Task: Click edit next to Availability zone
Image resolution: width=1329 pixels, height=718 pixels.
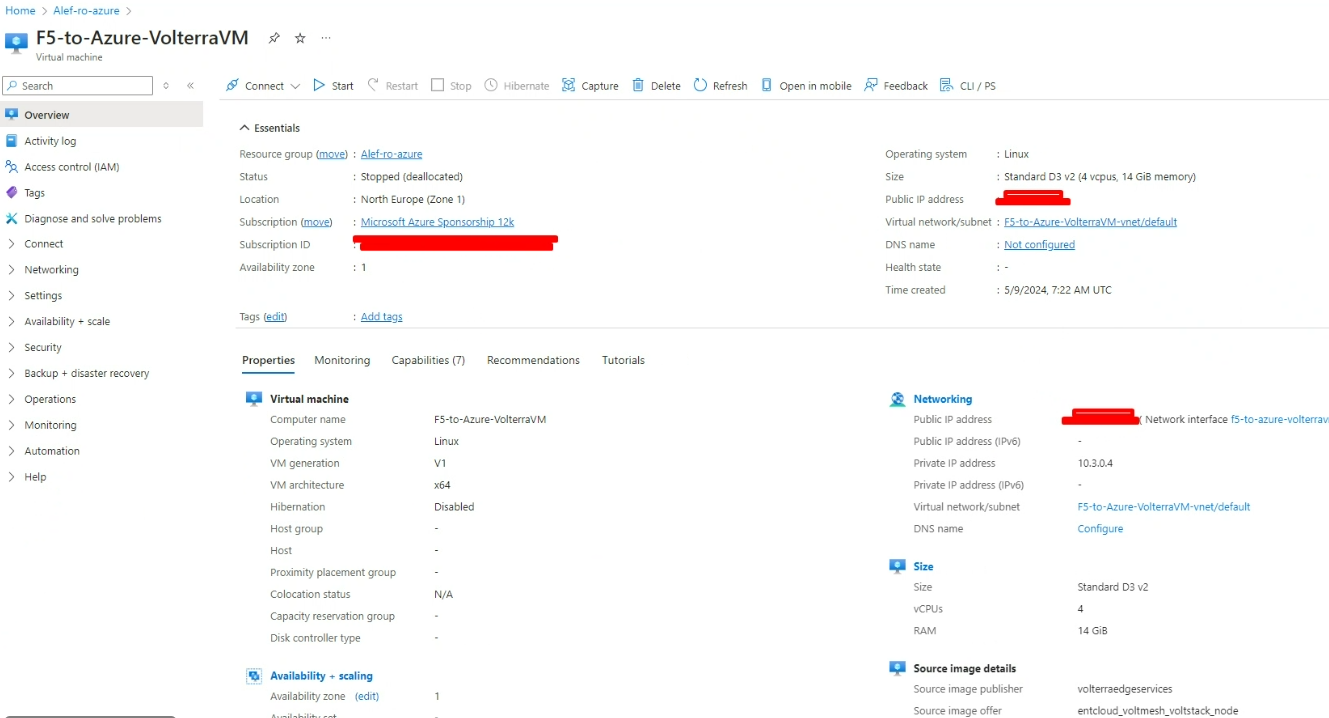Action: coord(367,697)
